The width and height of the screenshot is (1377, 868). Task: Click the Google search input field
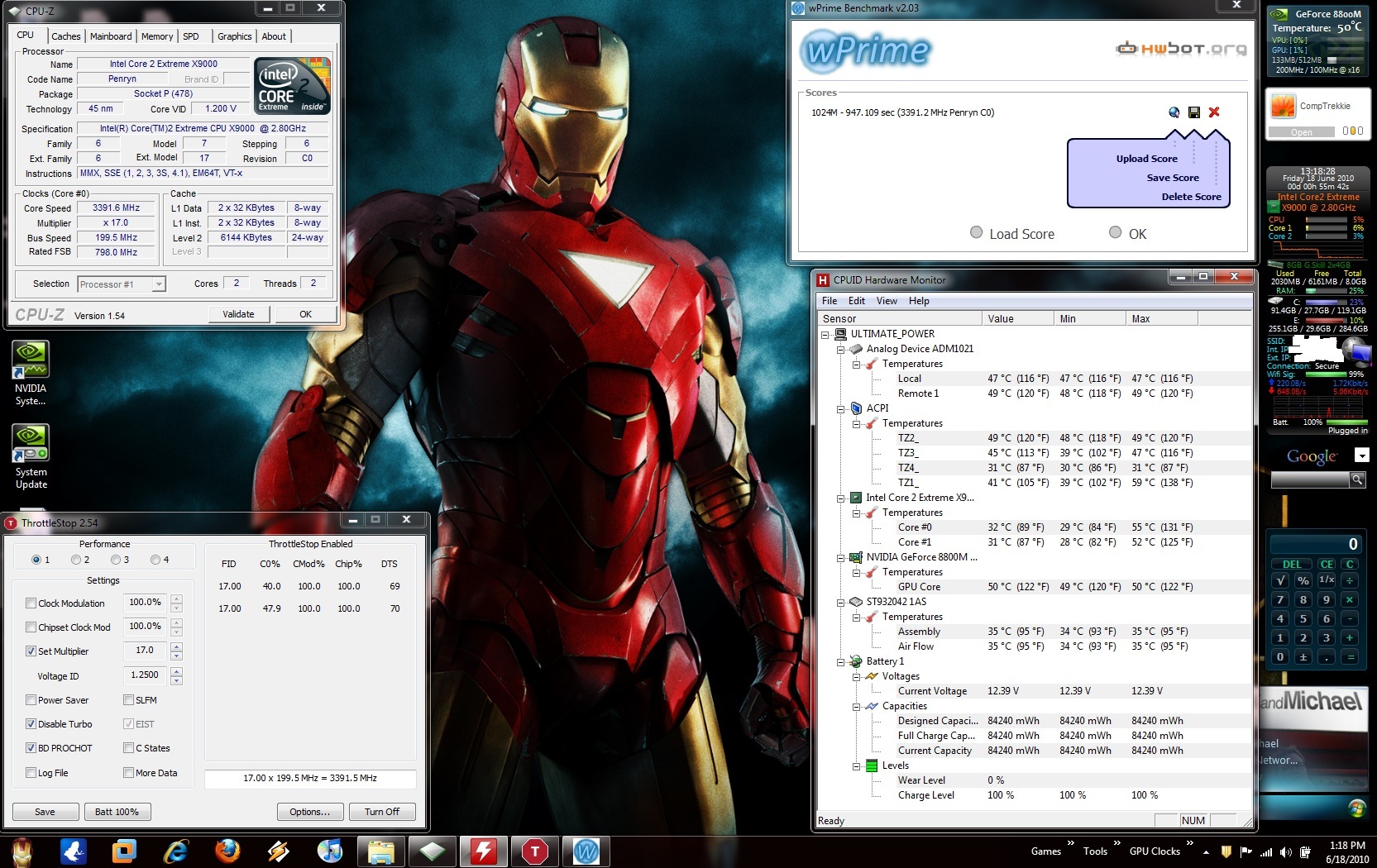point(1309,479)
